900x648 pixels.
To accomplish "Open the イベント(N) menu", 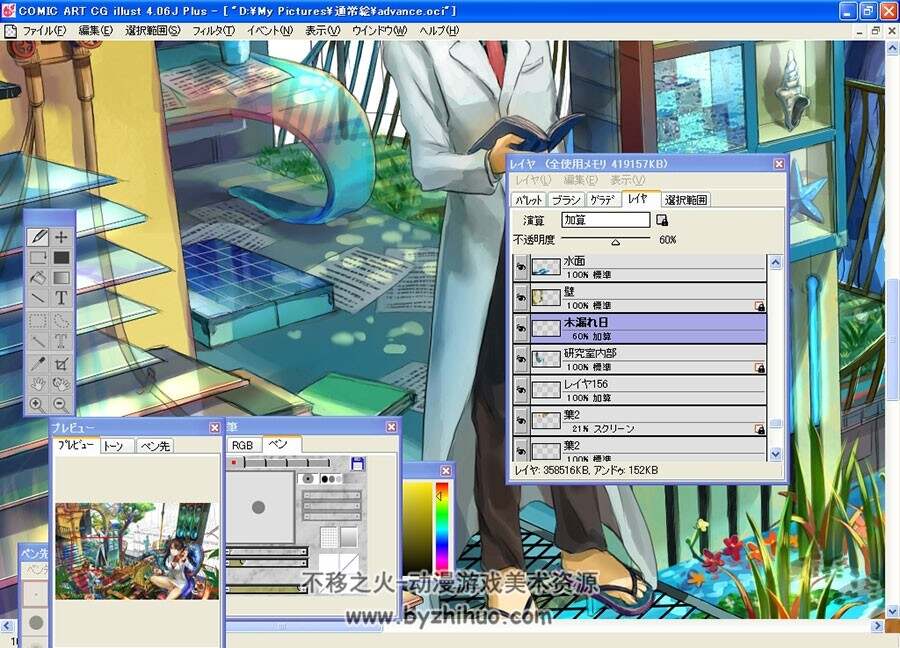I will (x=269, y=31).
